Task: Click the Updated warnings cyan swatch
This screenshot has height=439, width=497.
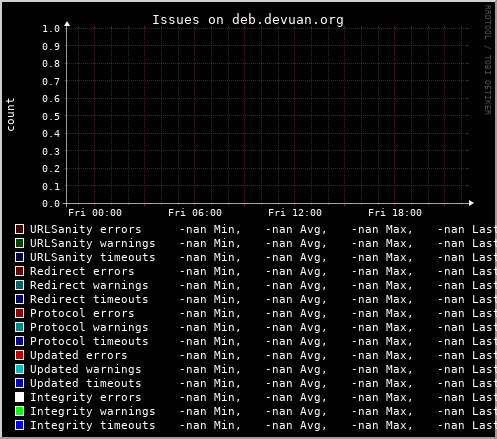Action: tap(19, 369)
